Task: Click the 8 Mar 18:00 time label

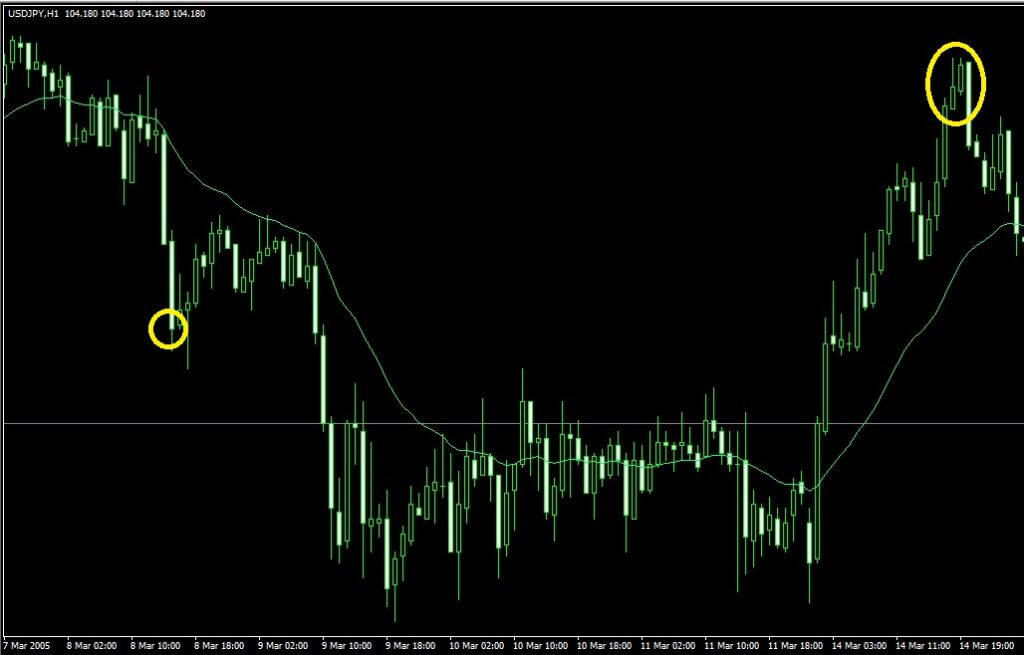Action: 219,646
